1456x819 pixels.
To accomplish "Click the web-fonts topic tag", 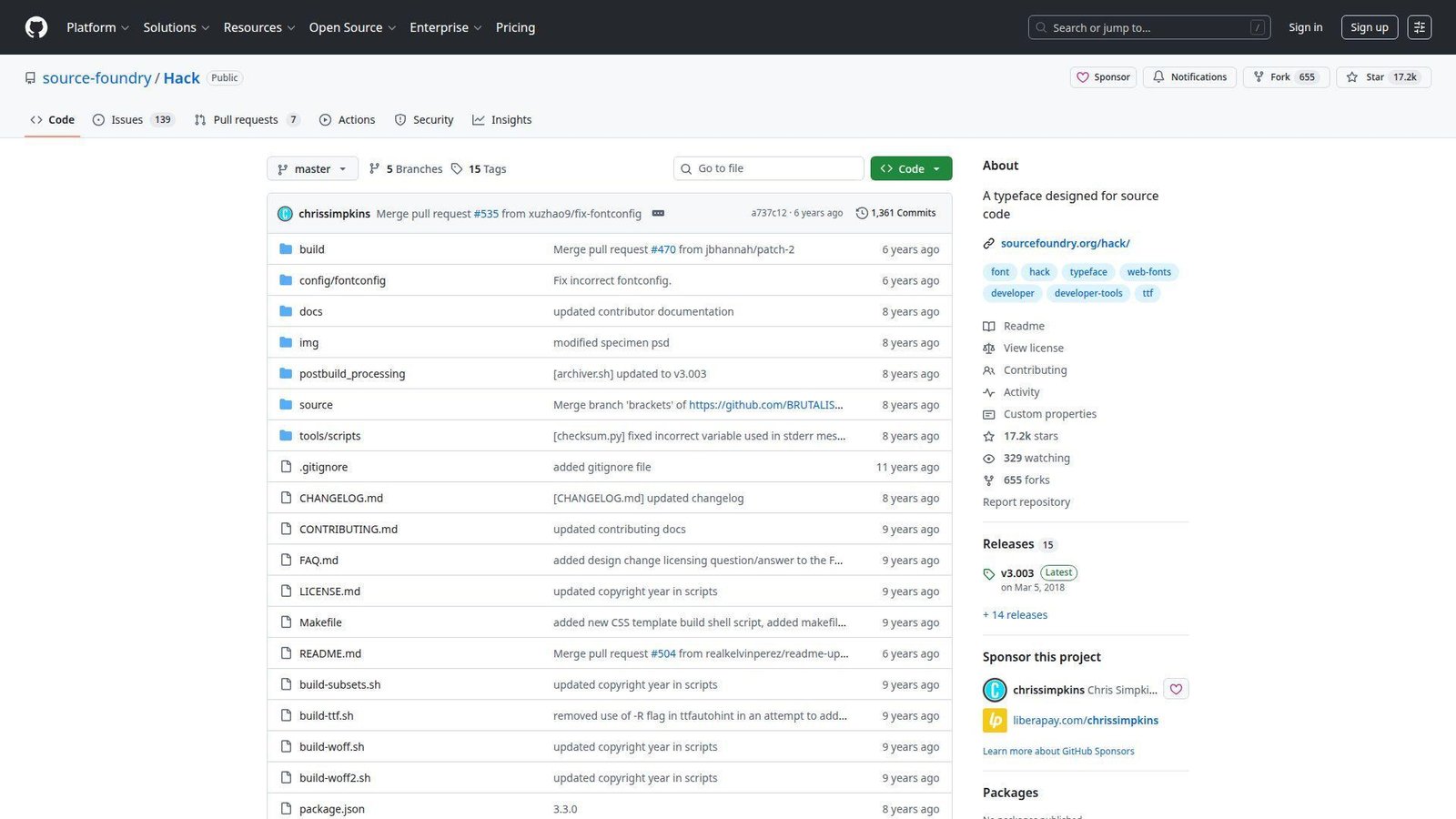I will [1148, 271].
